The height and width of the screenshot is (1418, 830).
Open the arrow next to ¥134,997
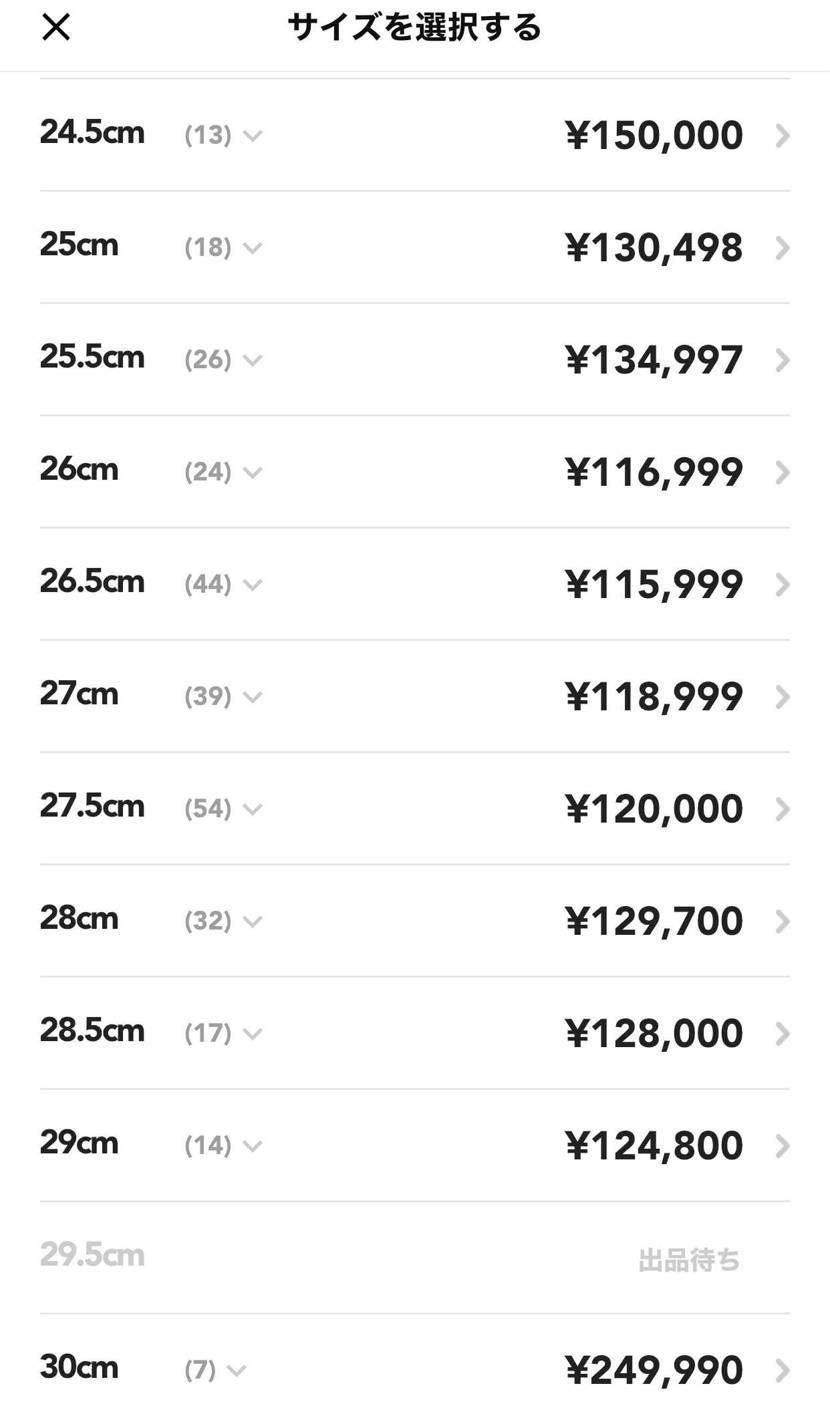coord(783,360)
